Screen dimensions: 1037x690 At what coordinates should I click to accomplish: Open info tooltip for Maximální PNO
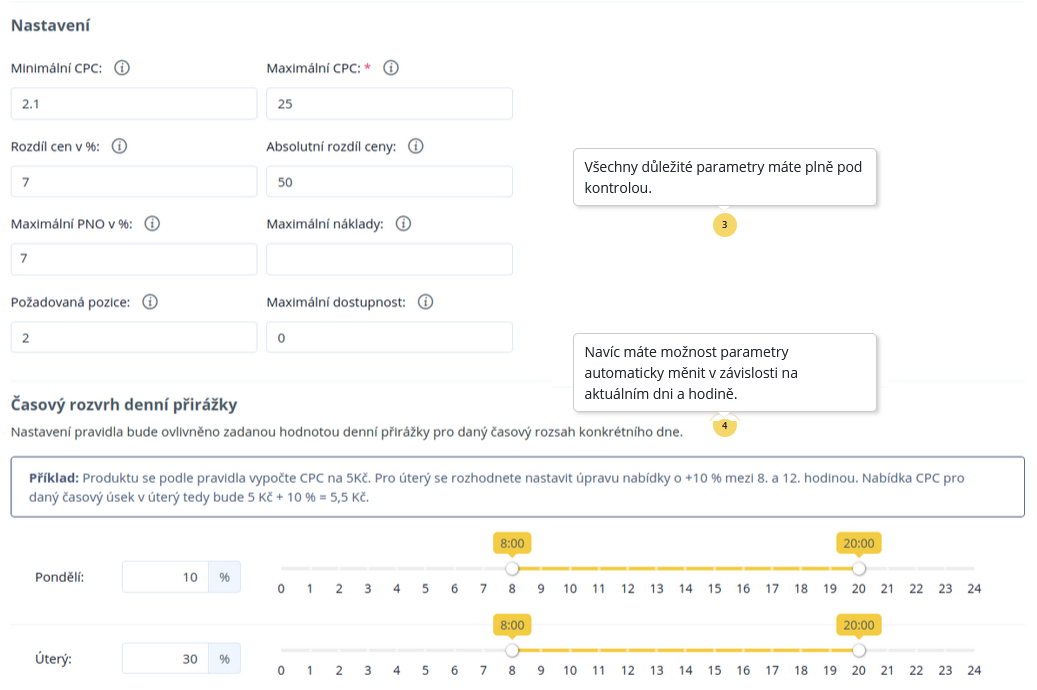coord(152,224)
